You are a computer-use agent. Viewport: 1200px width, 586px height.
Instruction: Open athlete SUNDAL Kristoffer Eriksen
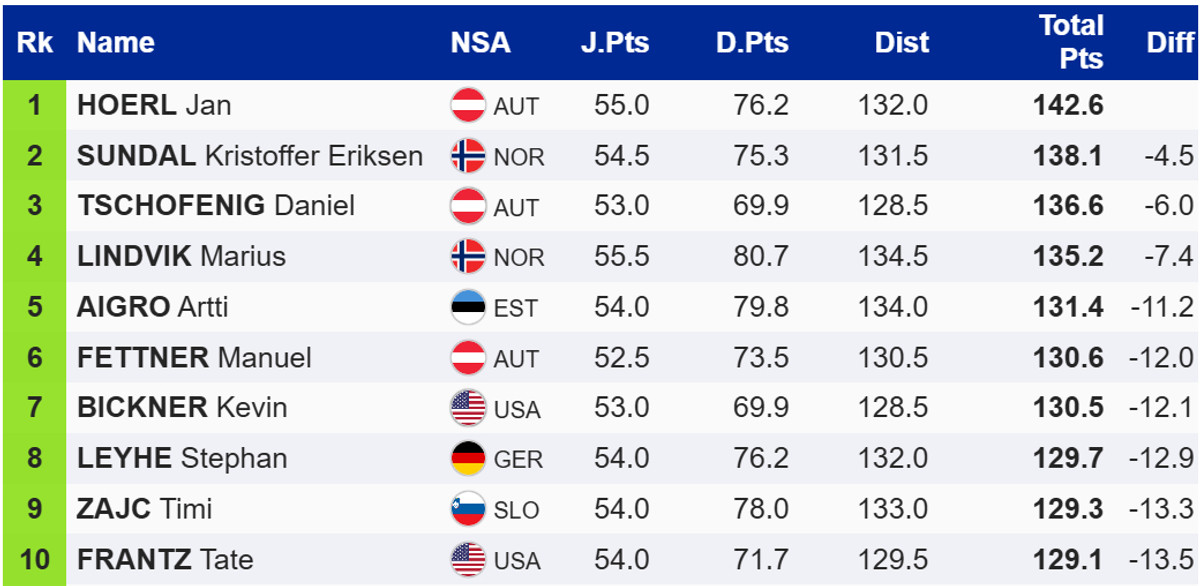pyautogui.click(x=249, y=156)
